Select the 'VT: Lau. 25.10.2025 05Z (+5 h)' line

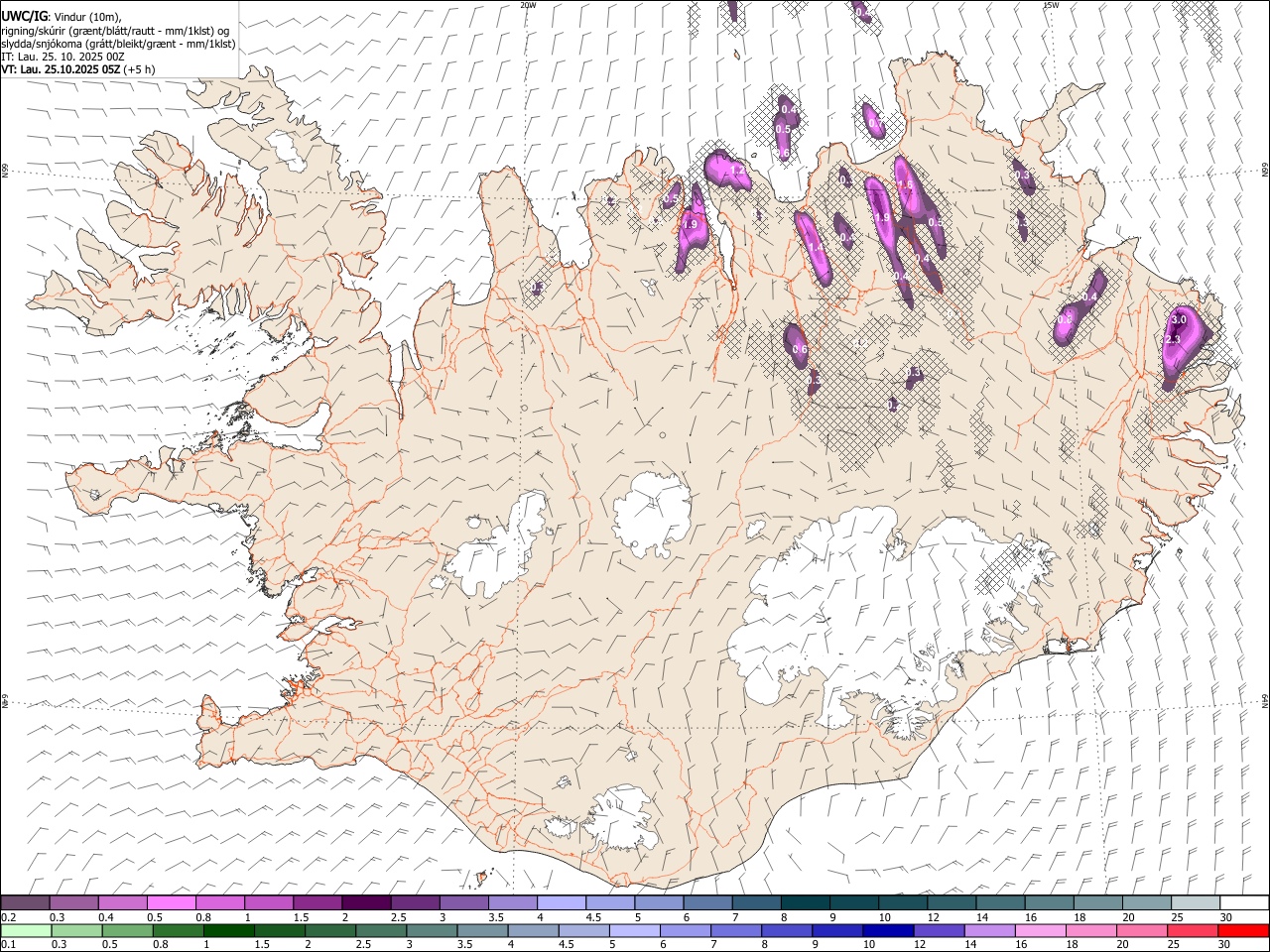tap(78, 69)
